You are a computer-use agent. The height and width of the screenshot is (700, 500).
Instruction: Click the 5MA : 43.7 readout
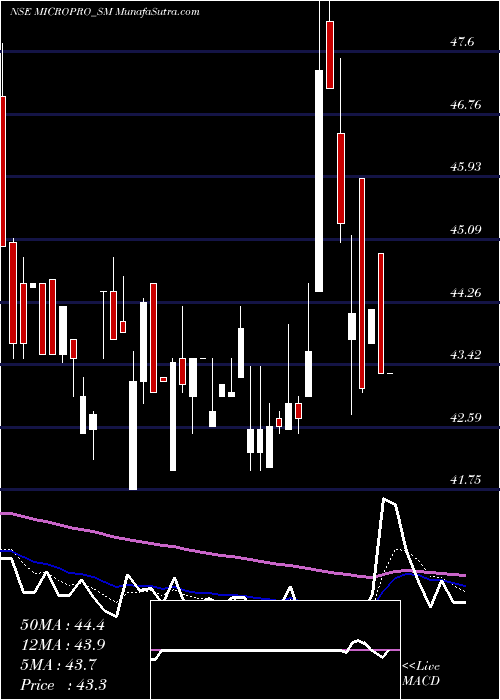pos(58,665)
